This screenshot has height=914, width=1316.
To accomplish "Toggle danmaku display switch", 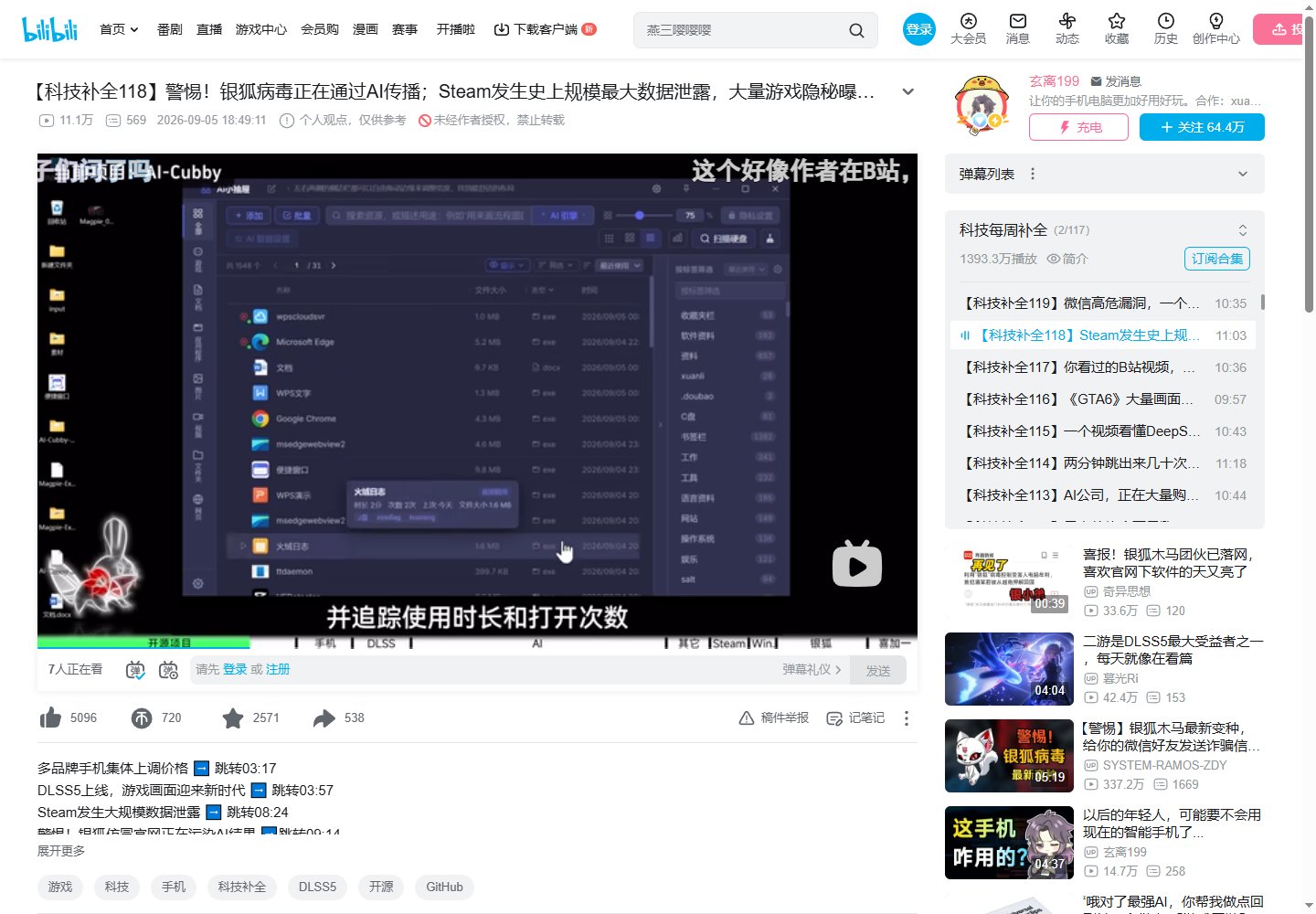I will 135,670.
